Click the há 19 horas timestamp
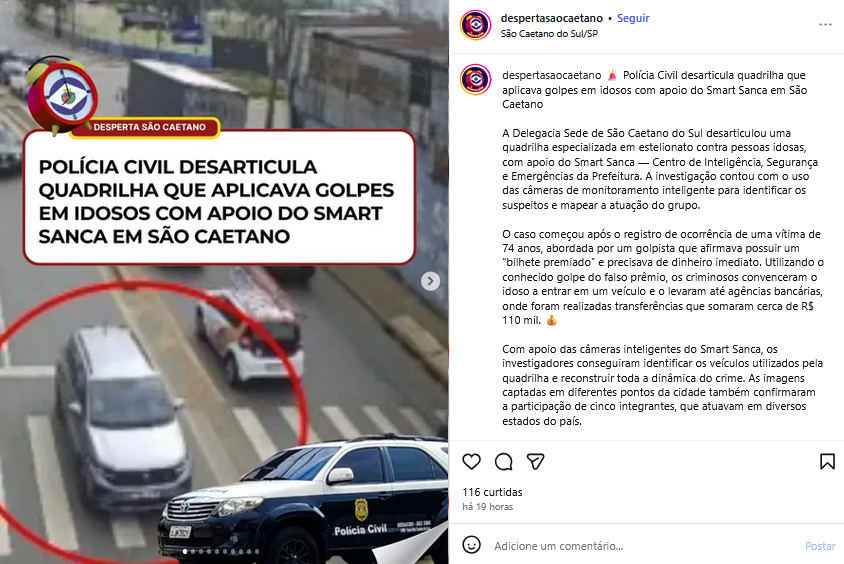 coord(488,506)
